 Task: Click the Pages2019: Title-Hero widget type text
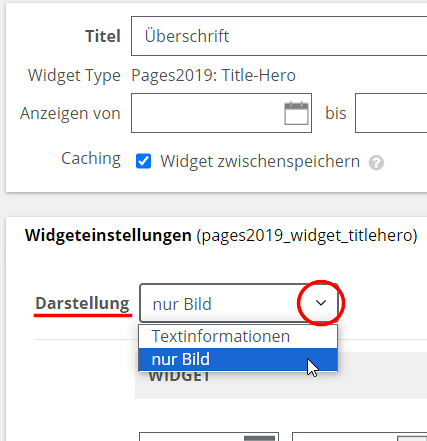click(x=213, y=75)
